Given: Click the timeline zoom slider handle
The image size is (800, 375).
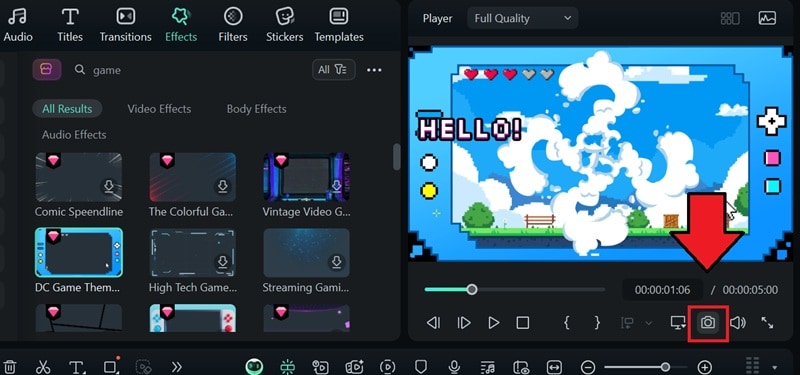Looking at the screenshot, I should pos(665,367).
